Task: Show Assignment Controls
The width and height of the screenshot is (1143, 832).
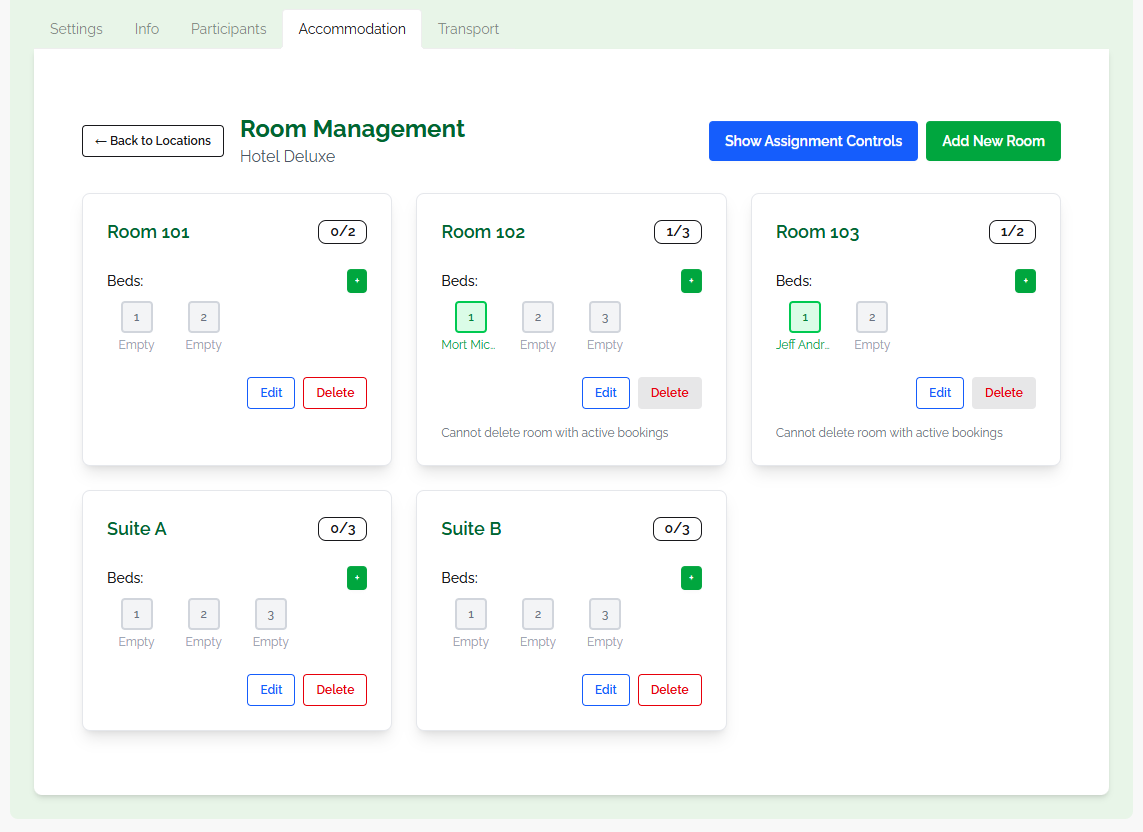Action: tap(813, 141)
